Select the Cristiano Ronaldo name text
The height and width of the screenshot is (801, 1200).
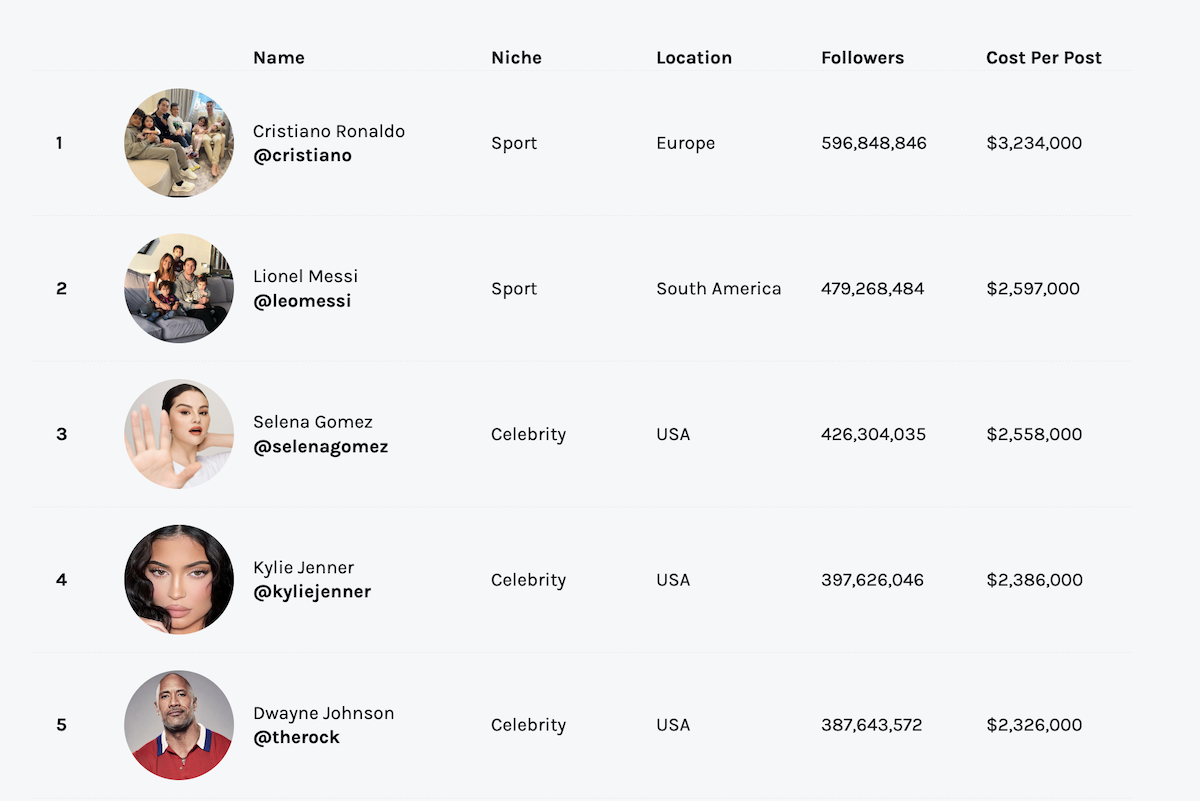click(329, 131)
